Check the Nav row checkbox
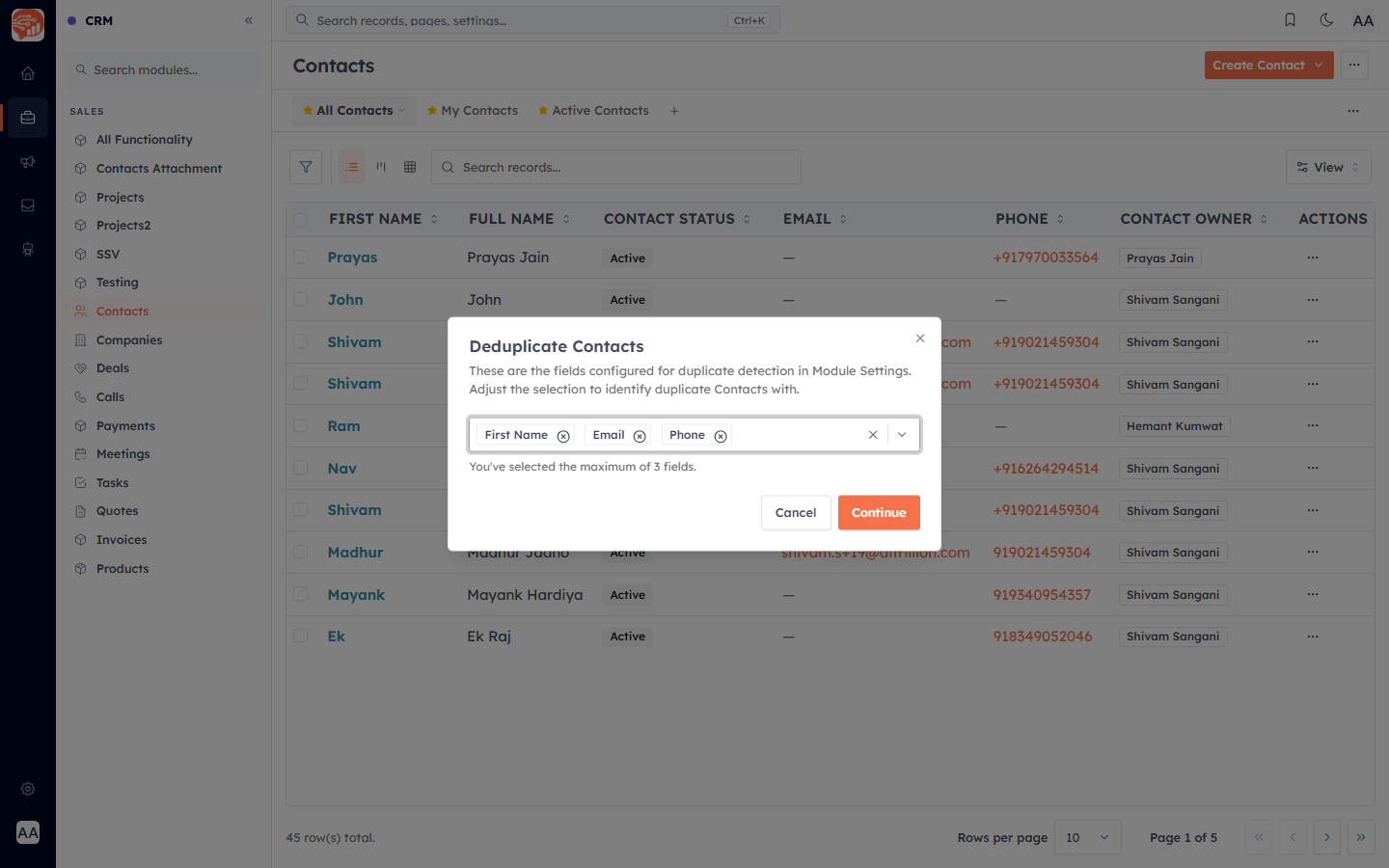Image resolution: width=1389 pixels, height=868 pixels. pyautogui.click(x=301, y=468)
